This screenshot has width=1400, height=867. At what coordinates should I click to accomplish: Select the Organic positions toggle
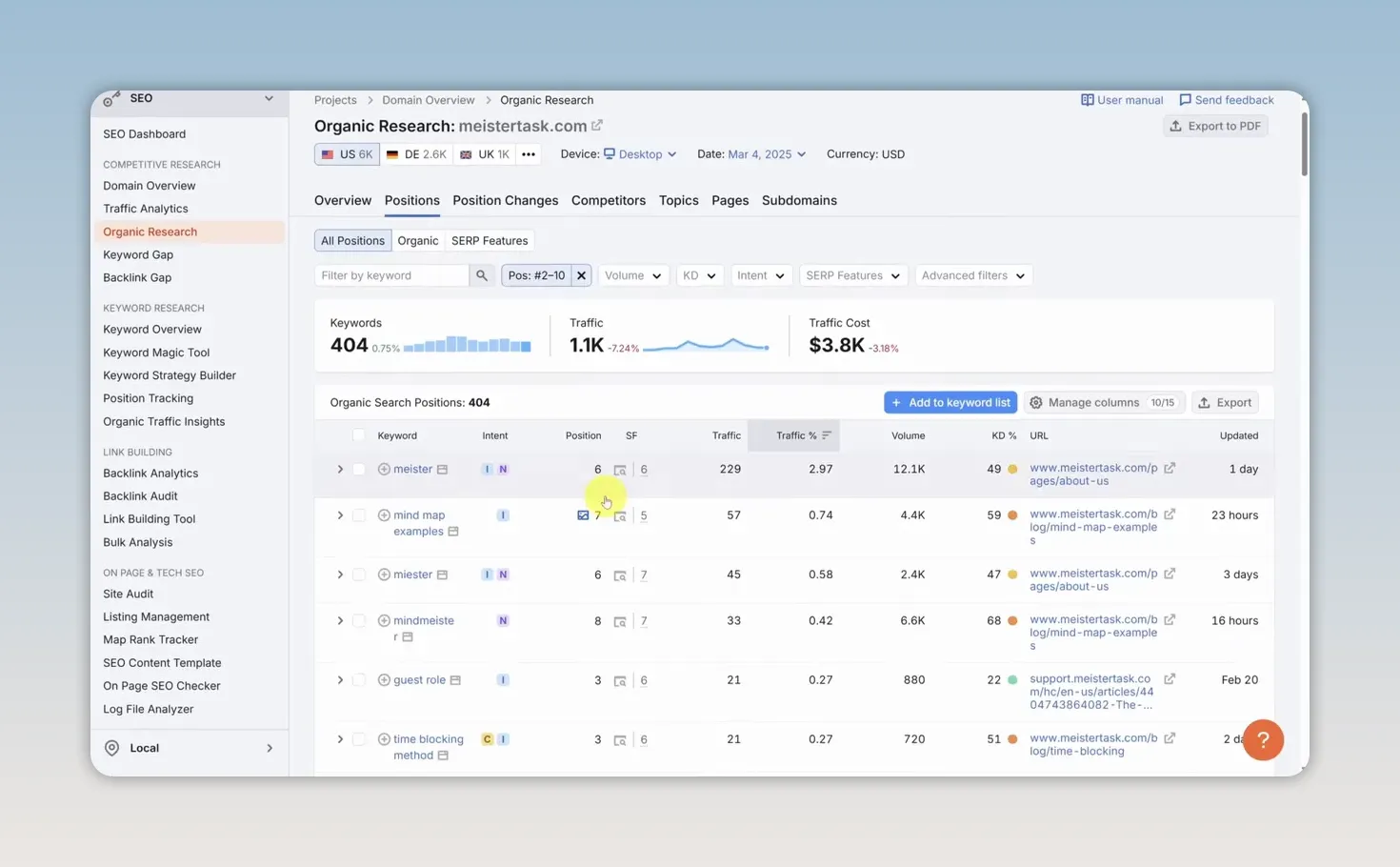click(x=418, y=241)
